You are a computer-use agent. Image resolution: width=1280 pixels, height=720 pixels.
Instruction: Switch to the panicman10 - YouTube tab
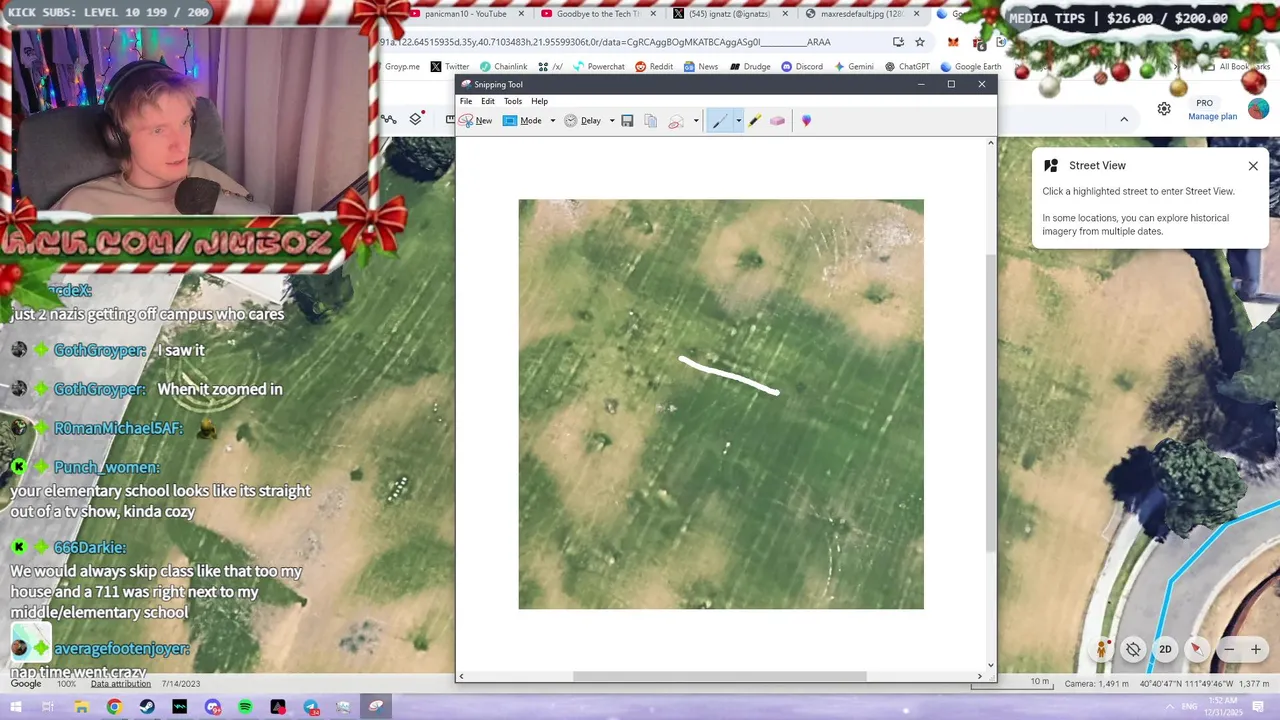coord(466,14)
